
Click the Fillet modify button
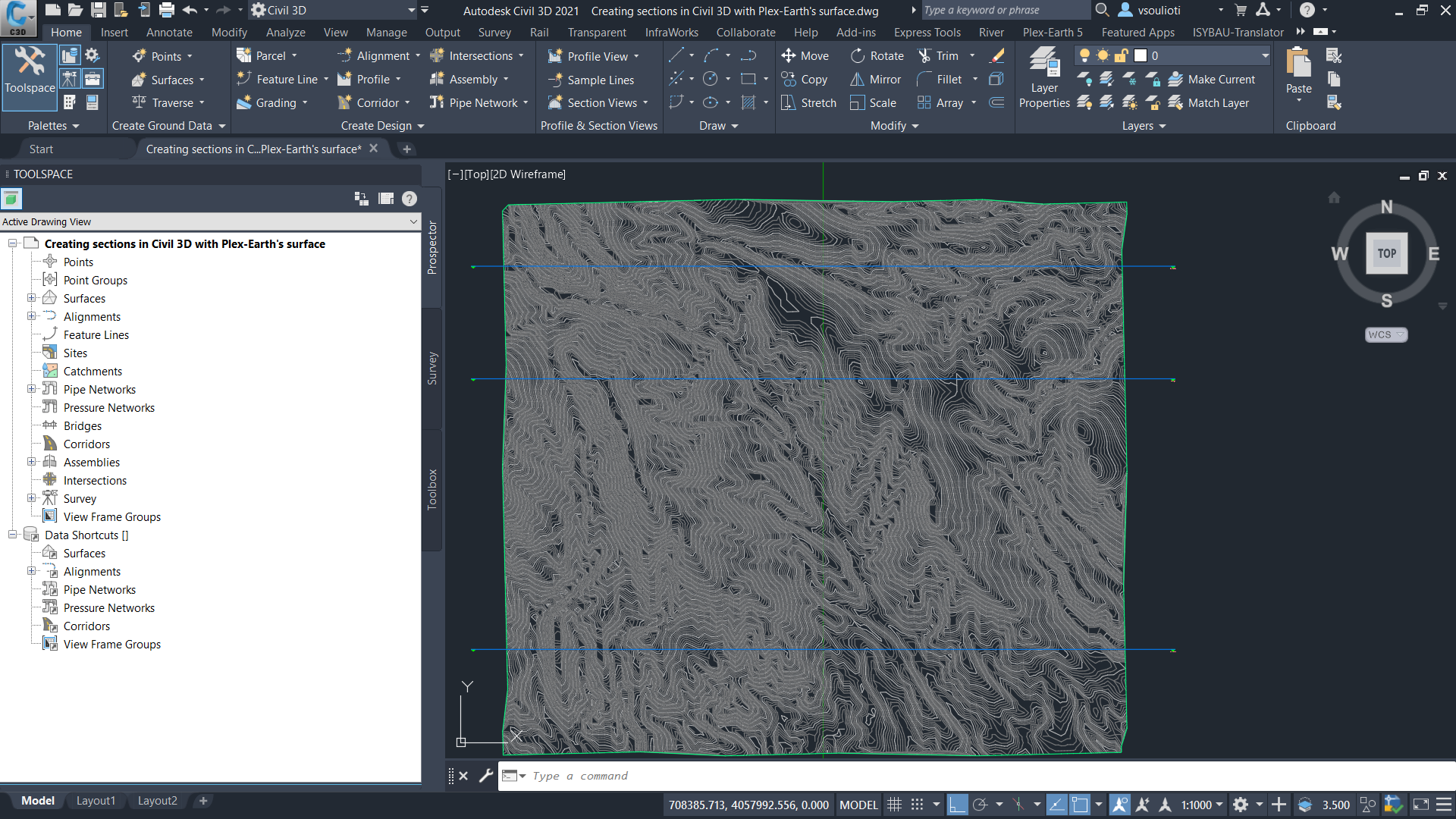click(x=940, y=79)
